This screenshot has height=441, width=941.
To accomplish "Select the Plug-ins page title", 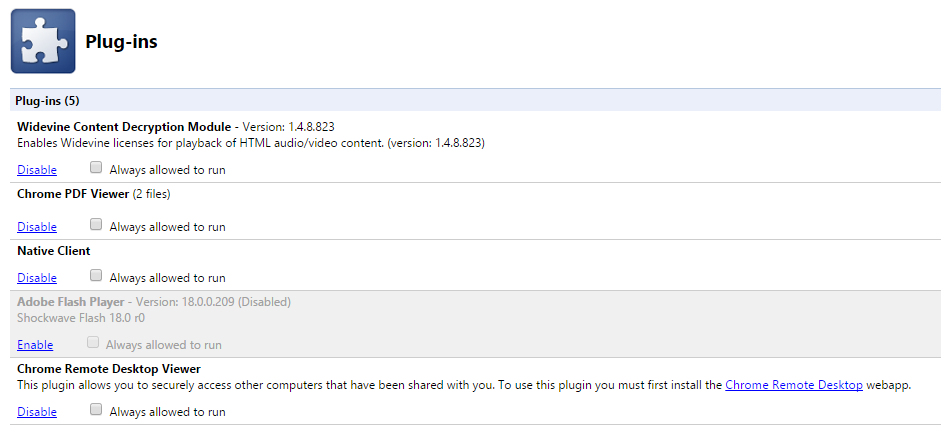I will coord(121,41).
